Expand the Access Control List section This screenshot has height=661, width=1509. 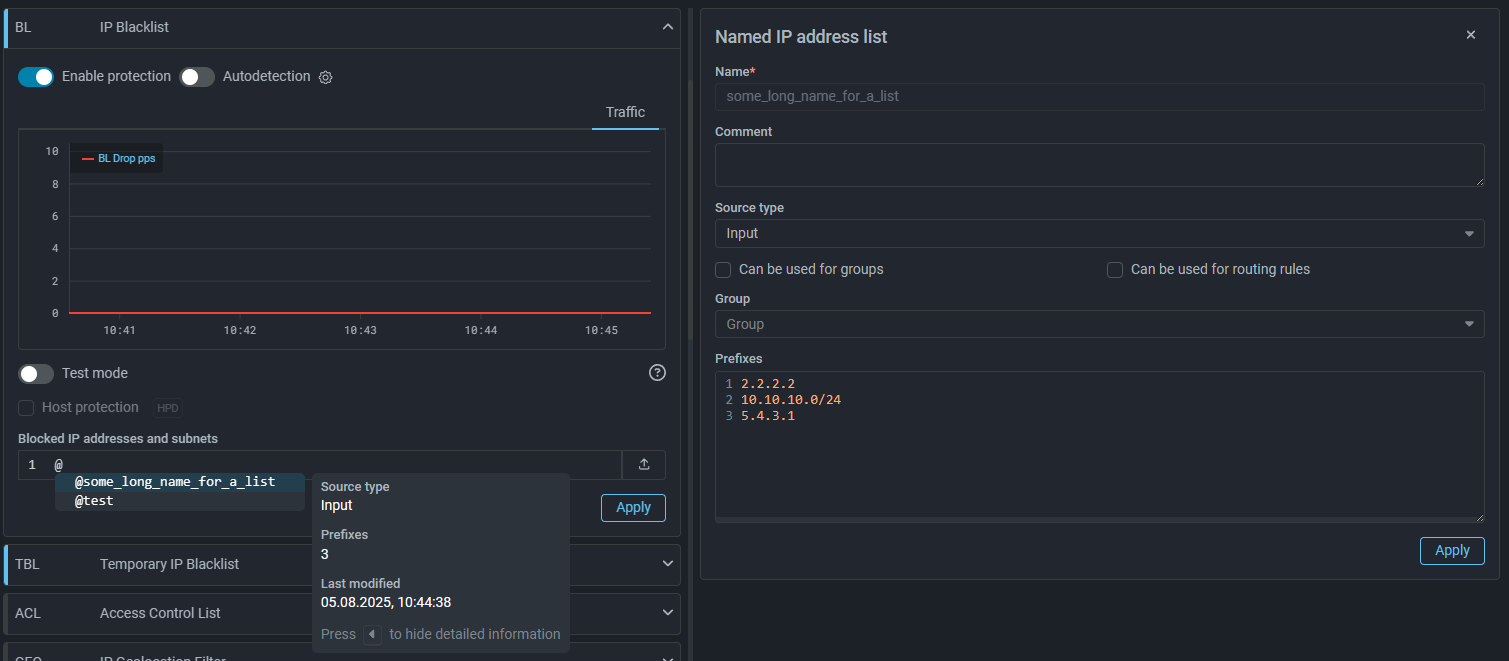point(668,613)
